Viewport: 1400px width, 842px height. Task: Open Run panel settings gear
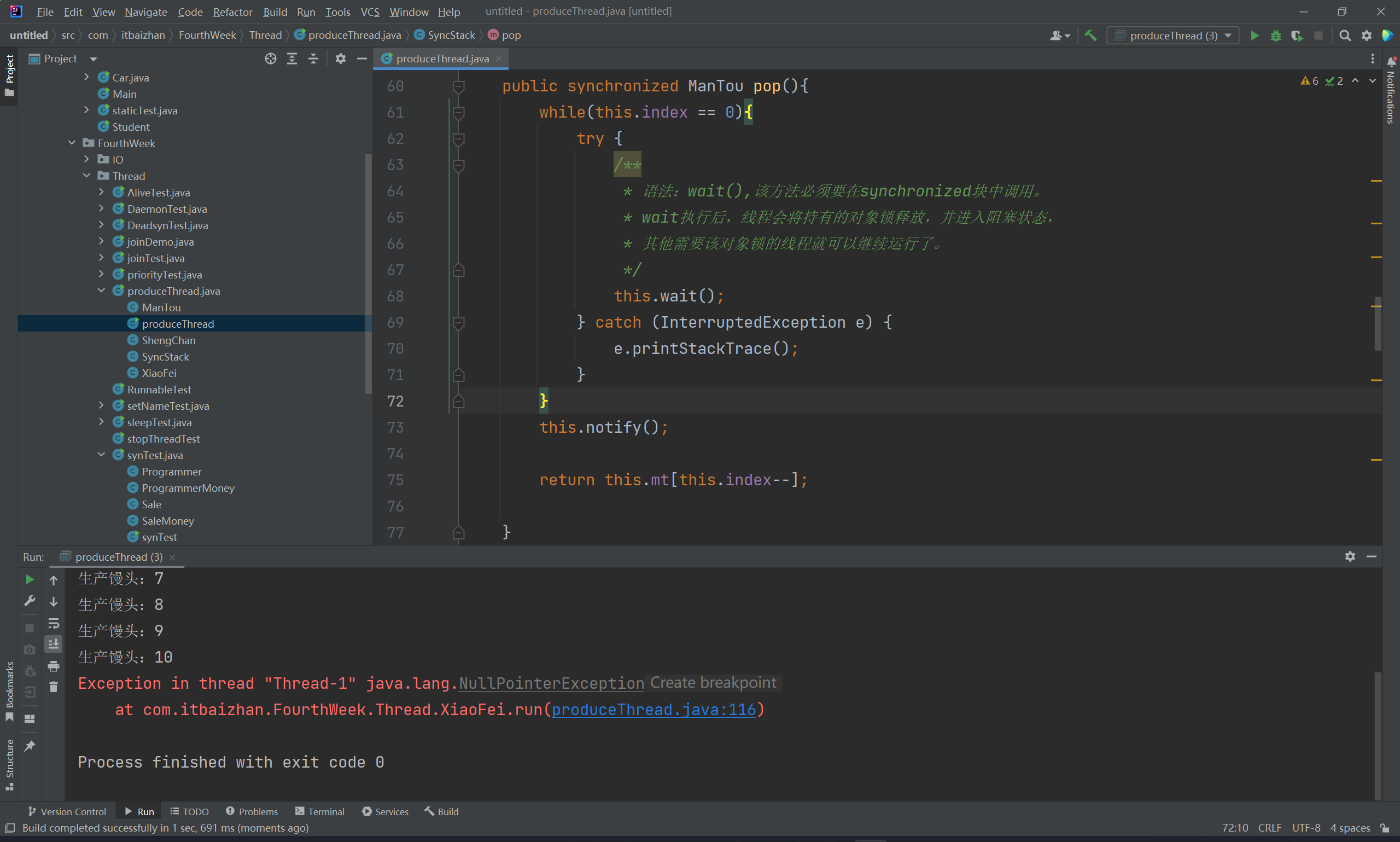pyautogui.click(x=1350, y=556)
